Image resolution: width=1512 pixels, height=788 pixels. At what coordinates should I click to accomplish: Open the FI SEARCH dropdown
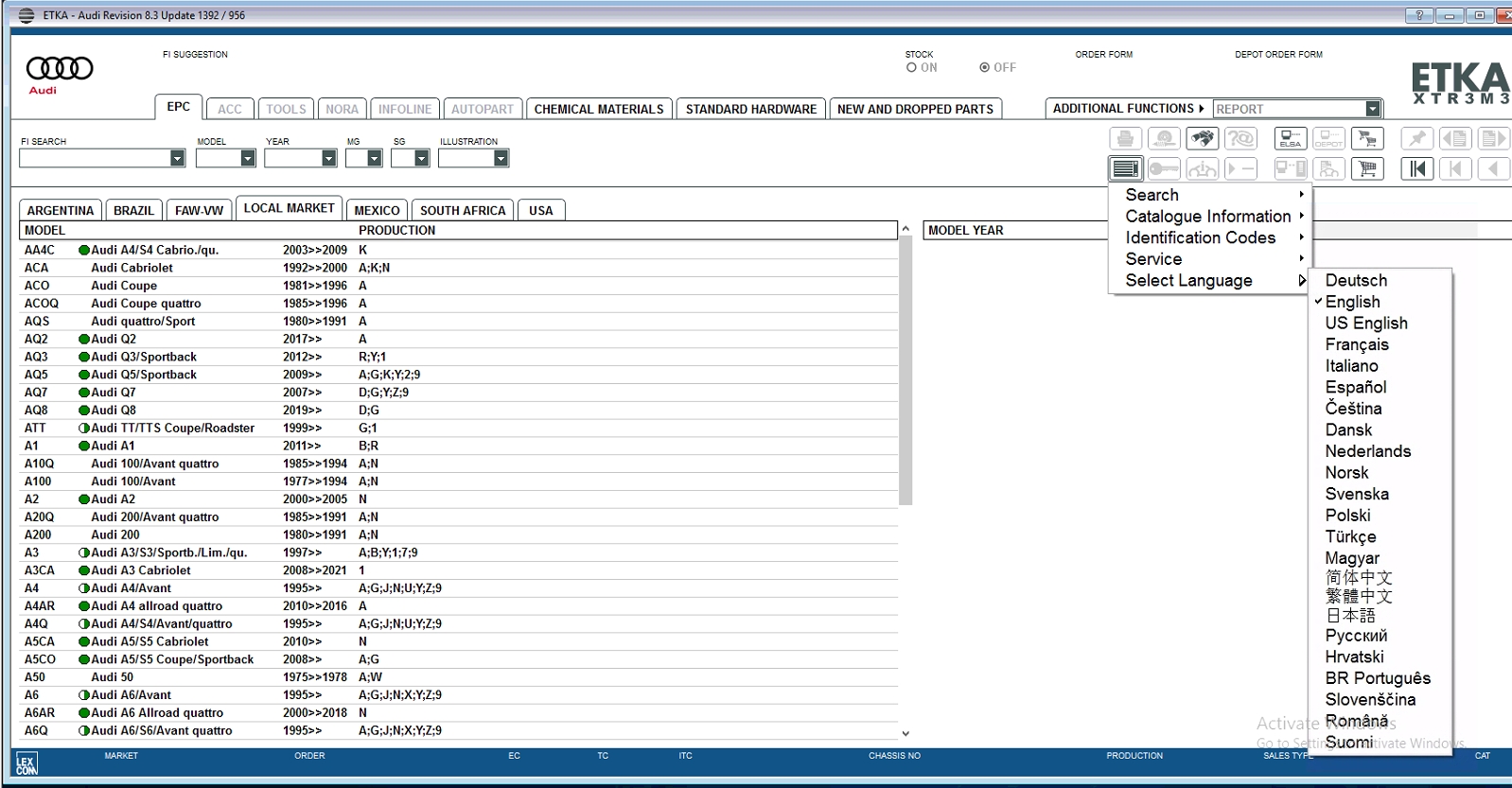[177, 159]
